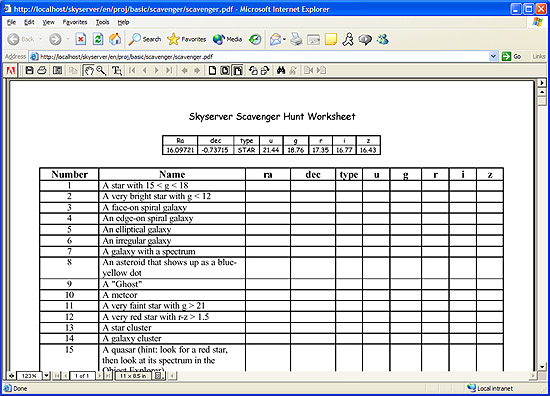Open the zoom percentage dropdown arrow
This screenshot has width=550, height=396.
tap(46, 376)
